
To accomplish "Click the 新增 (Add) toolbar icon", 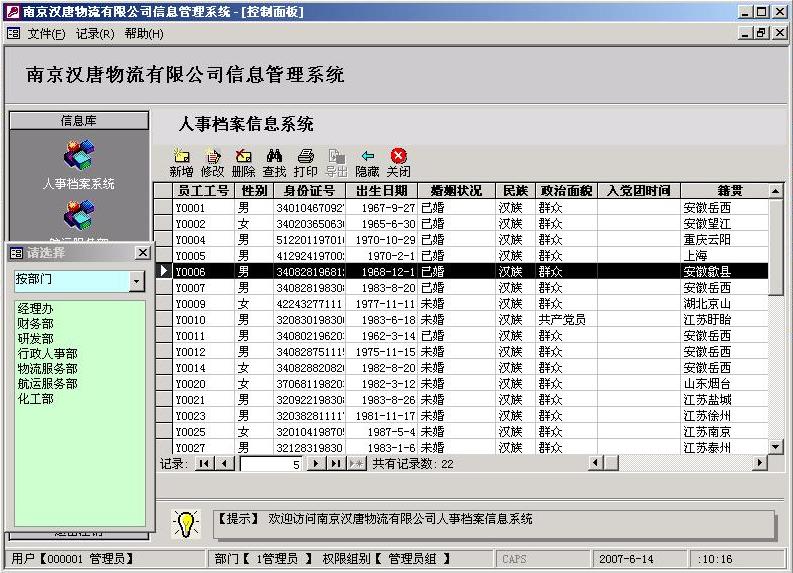I will click(x=181, y=163).
